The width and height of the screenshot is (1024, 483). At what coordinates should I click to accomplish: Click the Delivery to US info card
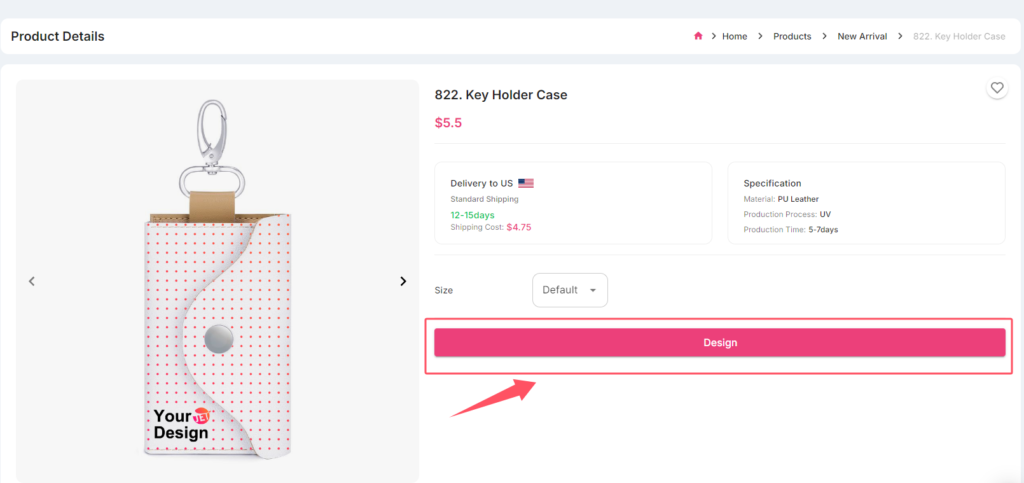(x=573, y=203)
